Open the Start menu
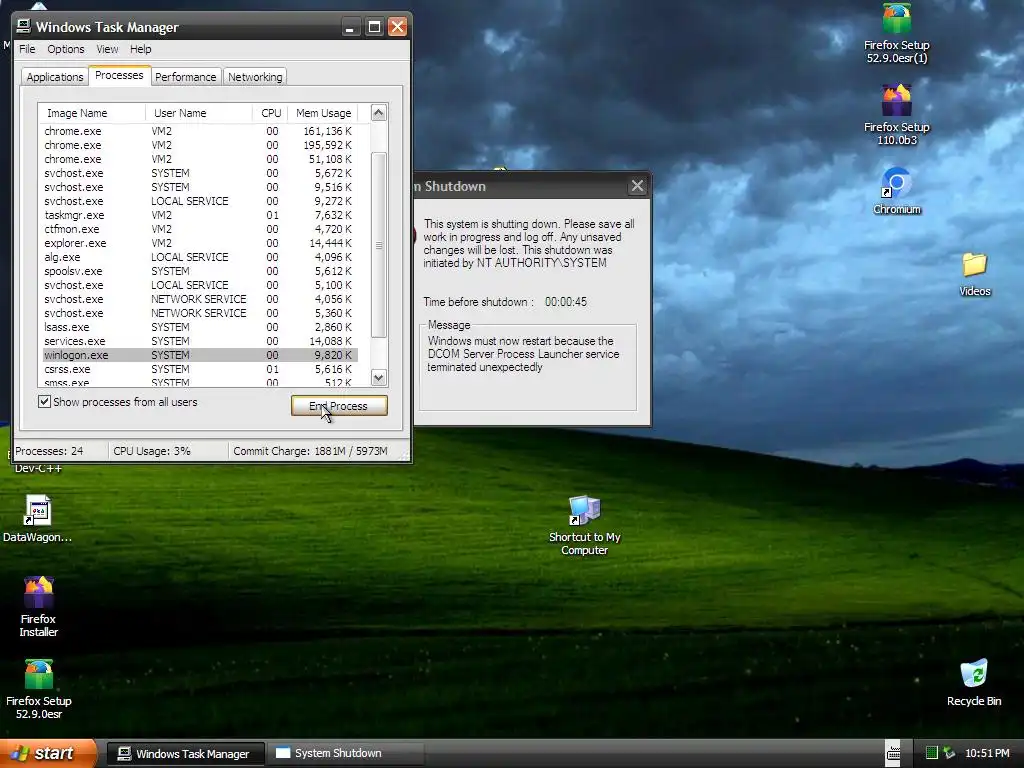Image resolution: width=1024 pixels, height=768 pixels. click(x=48, y=753)
